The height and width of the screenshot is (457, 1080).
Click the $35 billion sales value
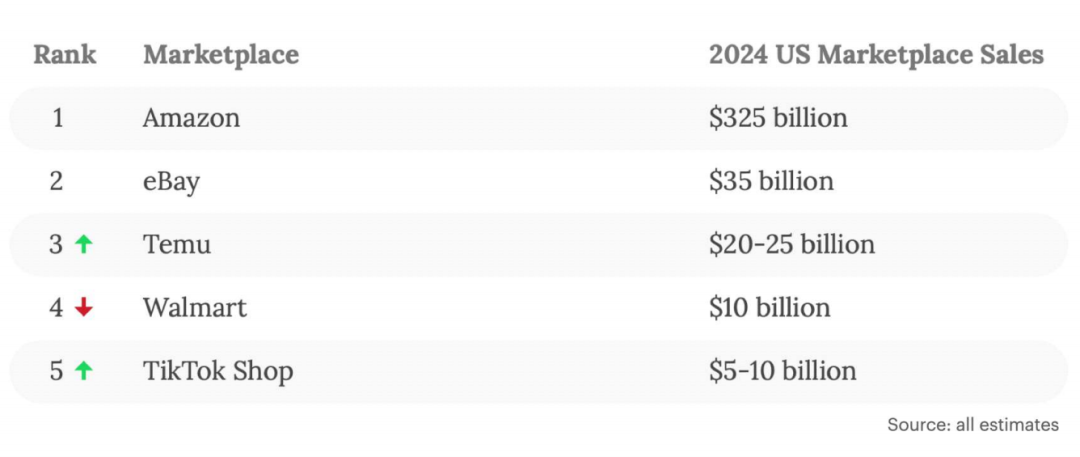(771, 181)
